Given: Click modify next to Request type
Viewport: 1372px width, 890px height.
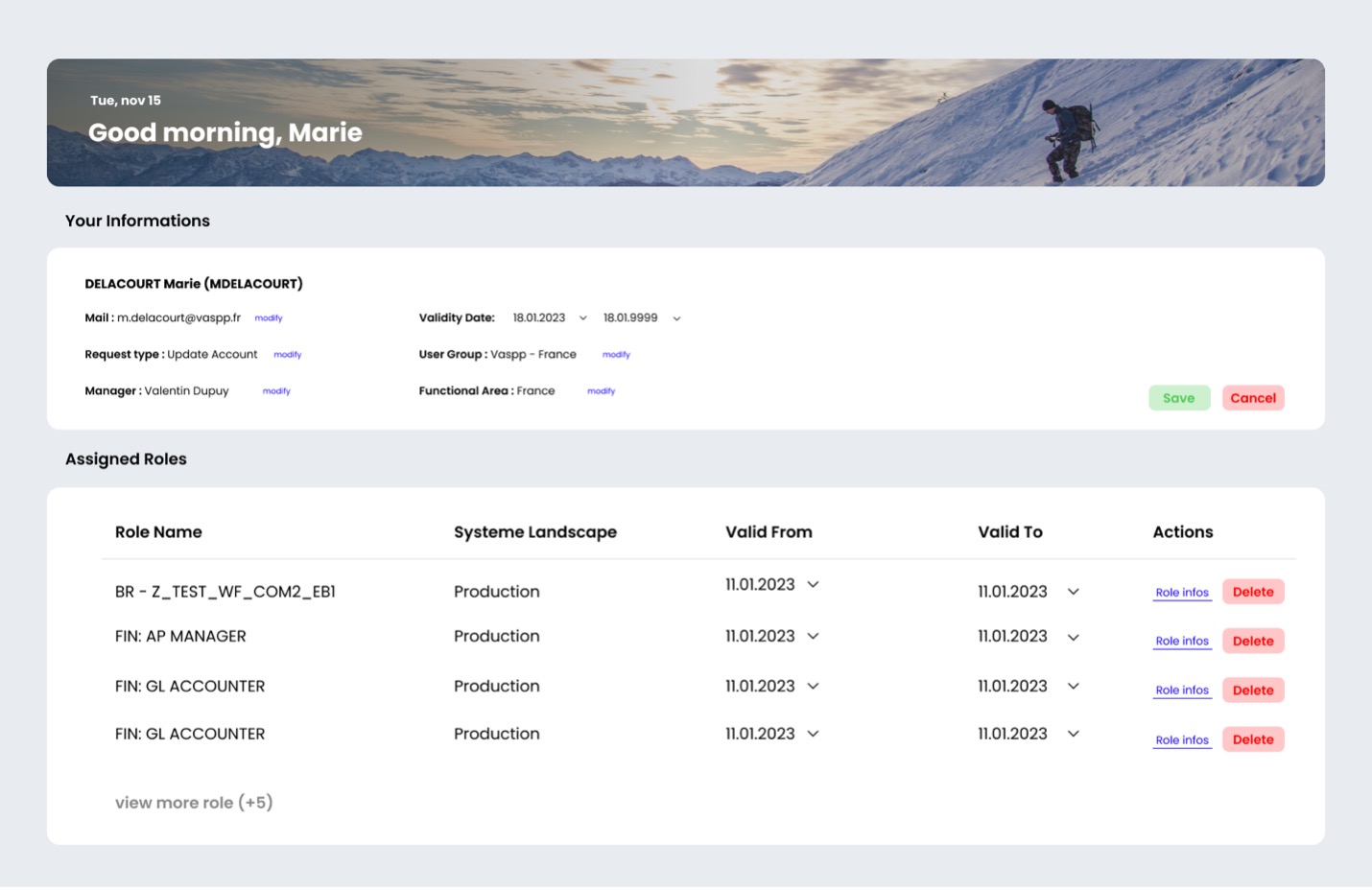Looking at the screenshot, I should pos(288,354).
